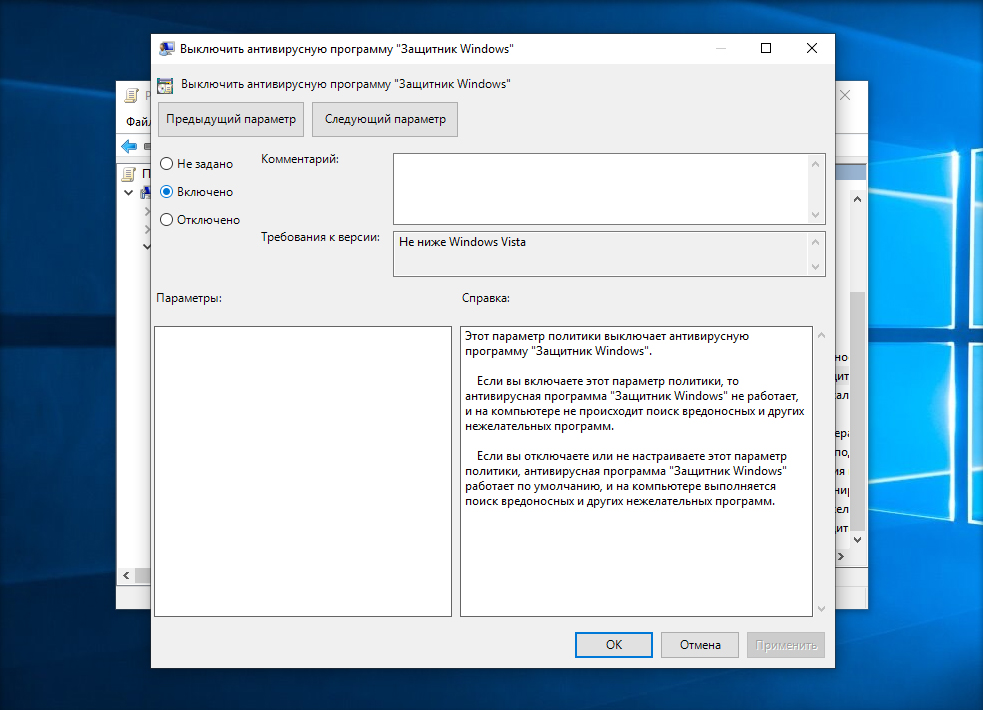Open the "Фай" menu in the editor window
Viewport: 983px width, 710px height.
[x=138, y=122]
